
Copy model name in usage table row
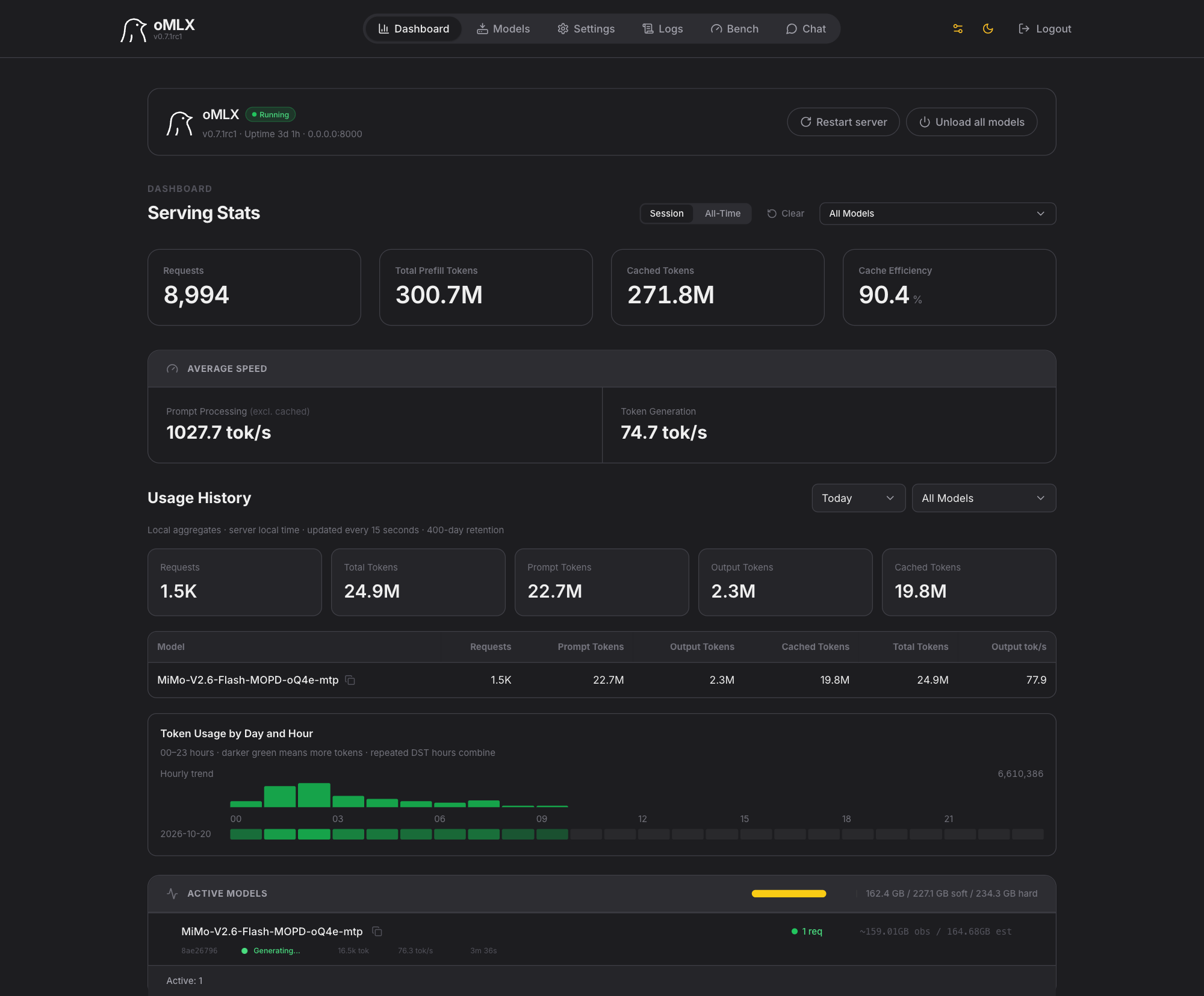350,680
